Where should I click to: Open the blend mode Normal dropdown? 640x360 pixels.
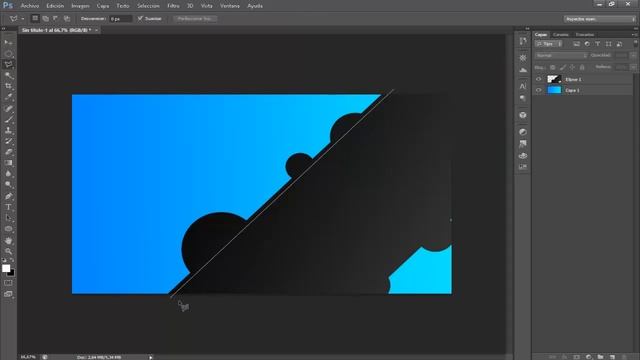point(561,55)
